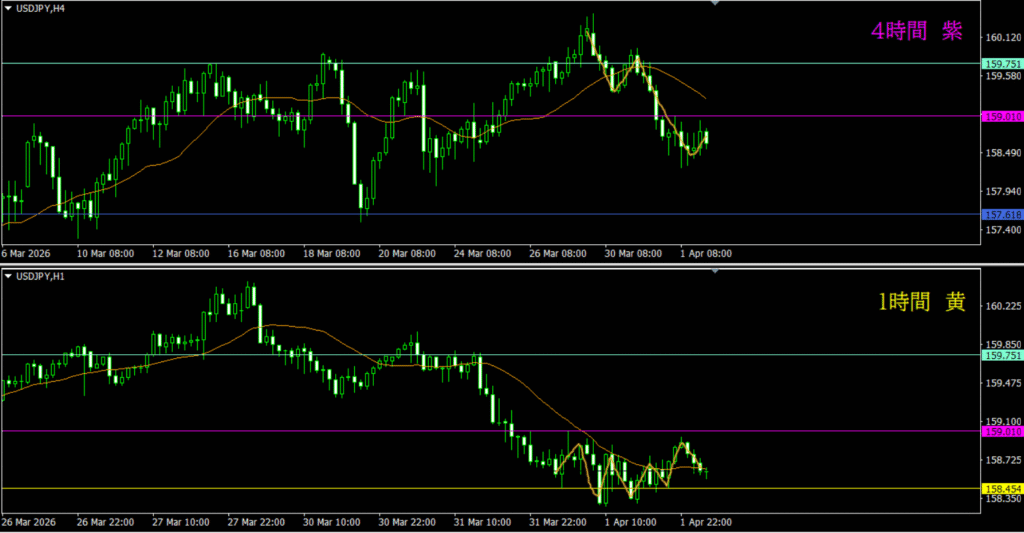Click the divider between the H4 and H1 charts

click(x=500, y=265)
